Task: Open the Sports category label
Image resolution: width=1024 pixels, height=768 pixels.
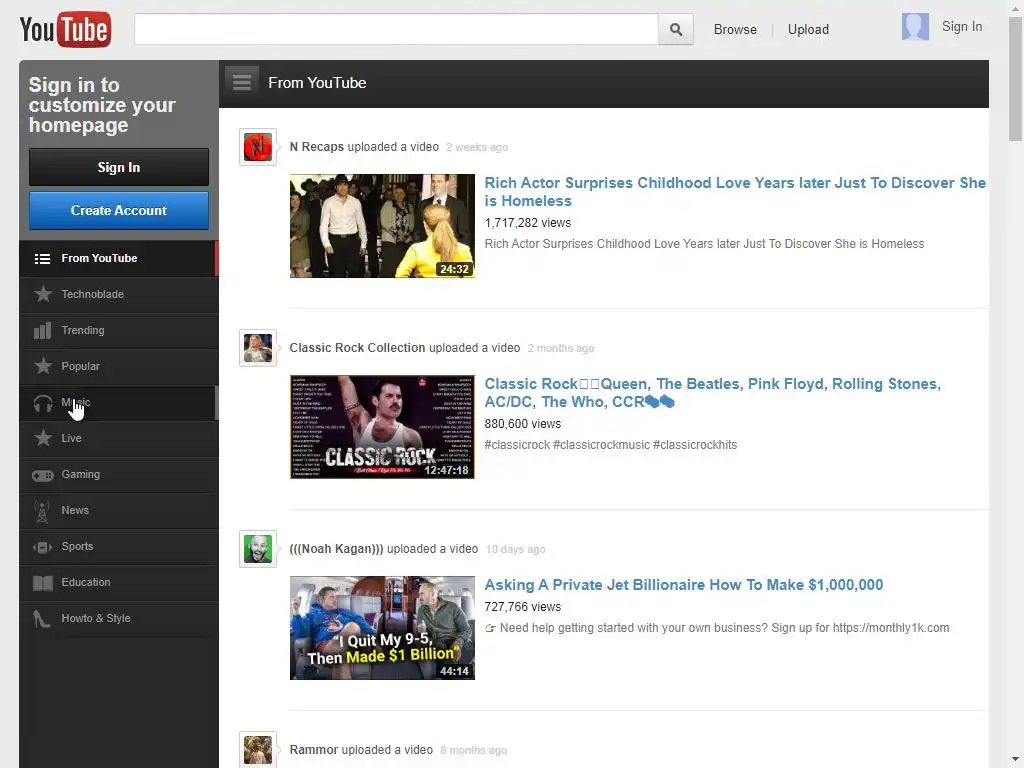Action: point(77,546)
